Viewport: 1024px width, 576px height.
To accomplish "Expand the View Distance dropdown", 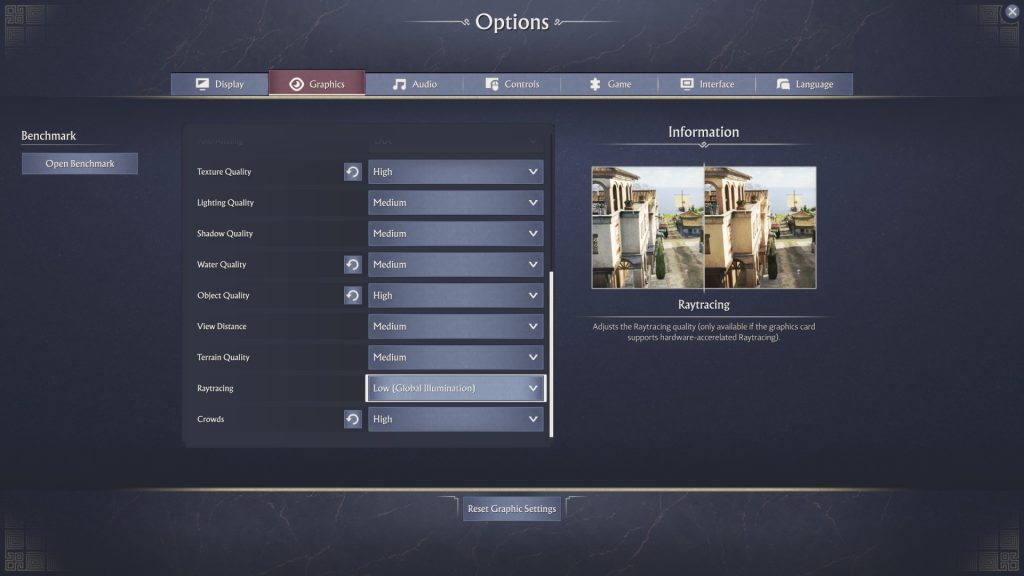I will pyautogui.click(x=455, y=327).
